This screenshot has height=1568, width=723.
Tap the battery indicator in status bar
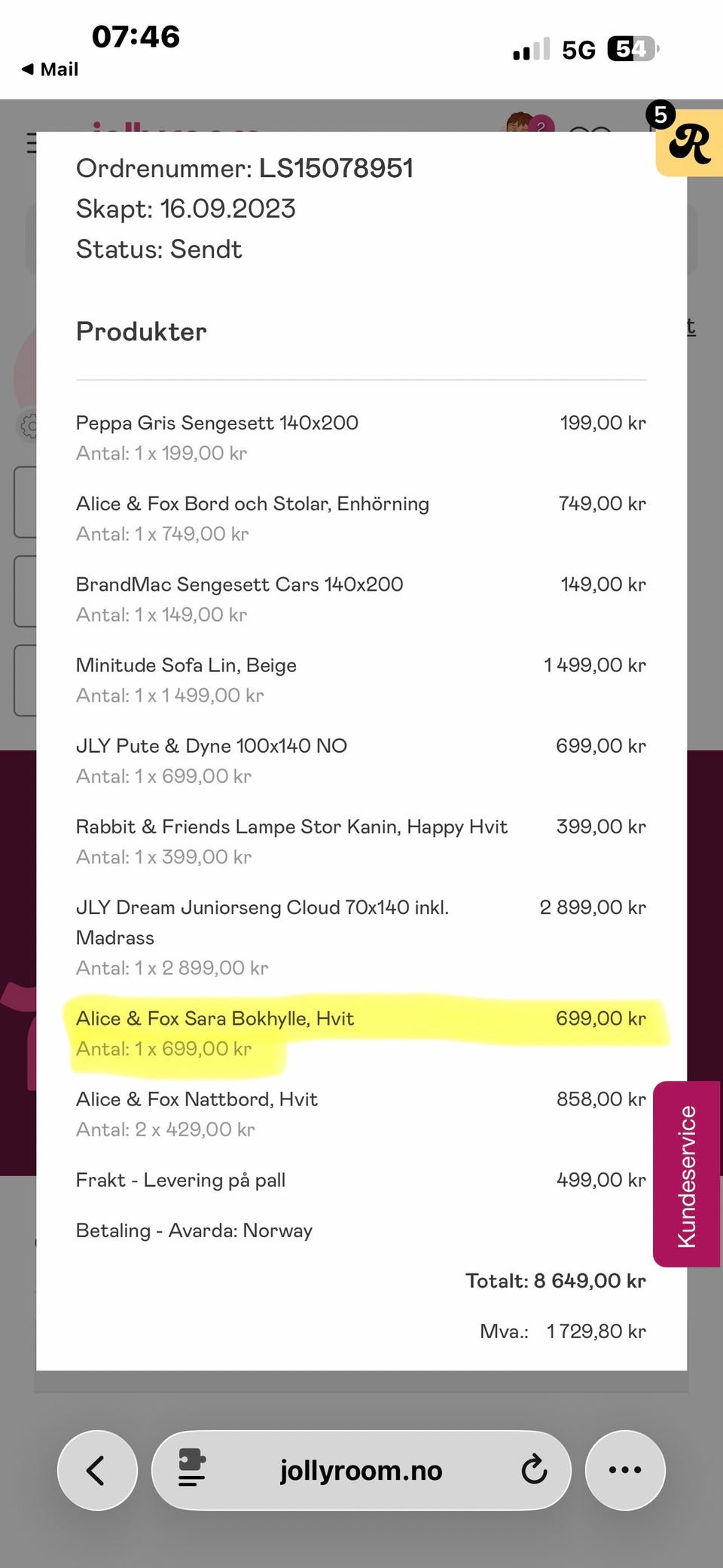pyautogui.click(x=633, y=49)
